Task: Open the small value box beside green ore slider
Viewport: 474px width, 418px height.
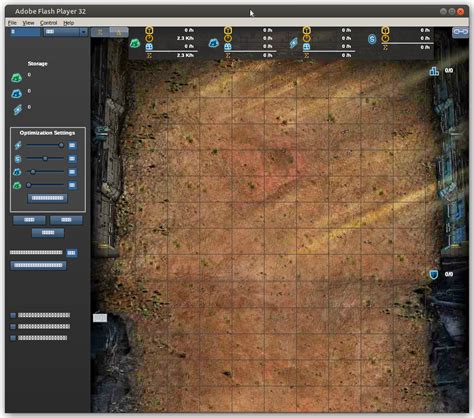Action: point(72,185)
